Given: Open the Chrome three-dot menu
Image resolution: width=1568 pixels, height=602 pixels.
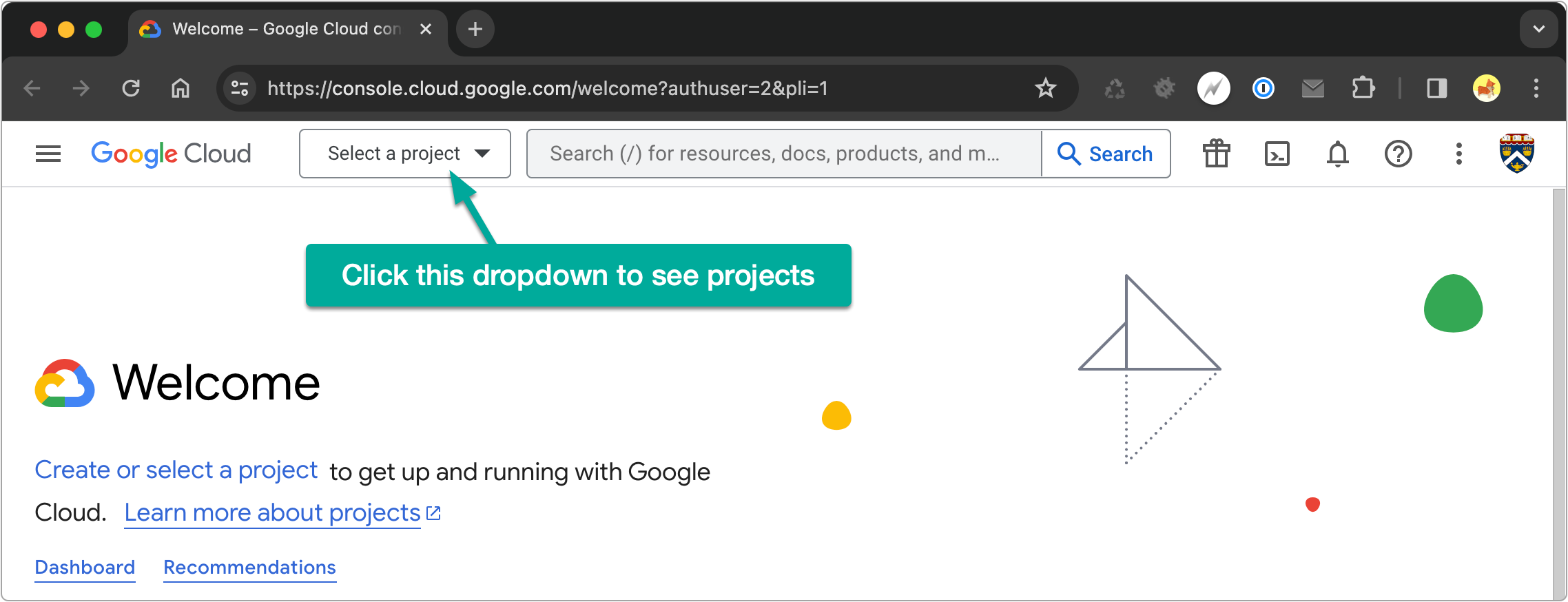Looking at the screenshot, I should (x=1536, y=88).
